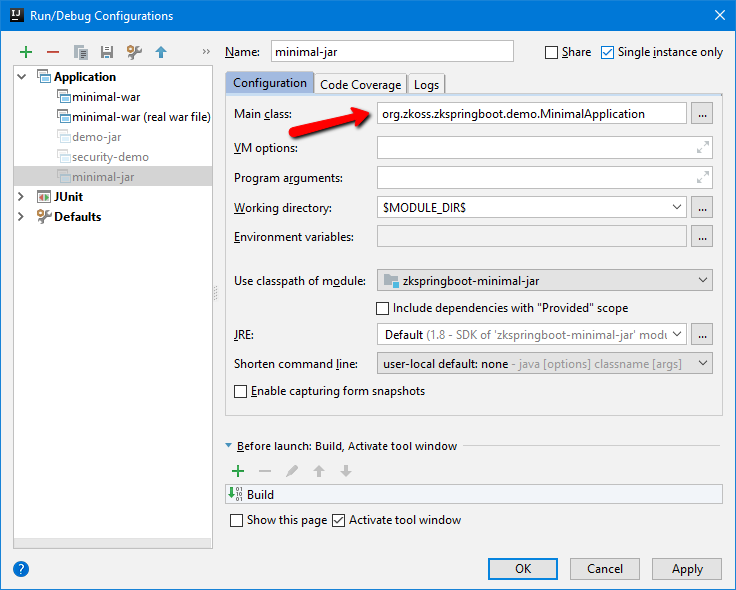Expand the JUnit tree node
This screenshot has width=736, height=590.
pyautogui.click(x=21, y=197)
